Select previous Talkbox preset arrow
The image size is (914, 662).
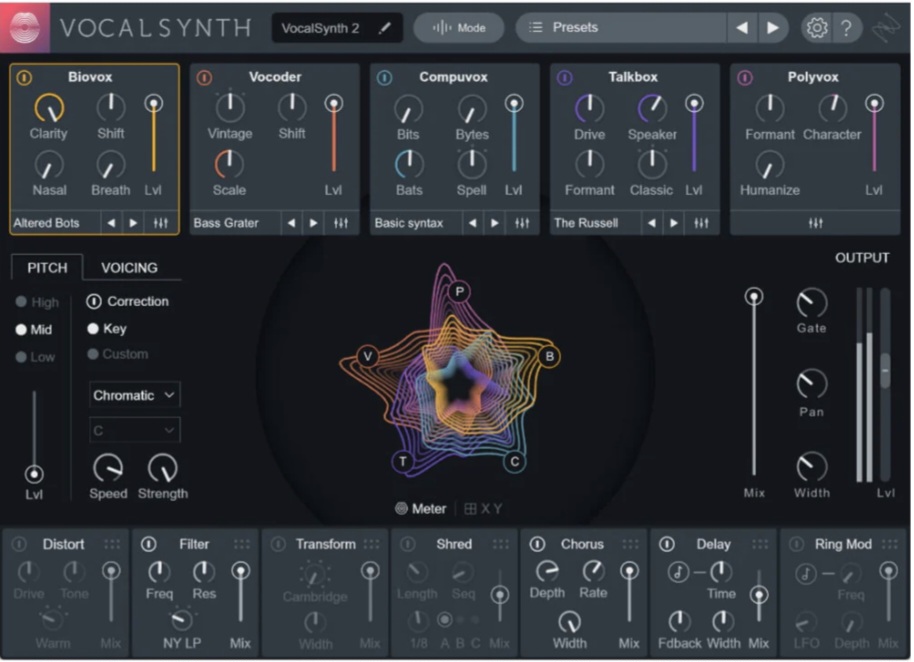(652, 223)
